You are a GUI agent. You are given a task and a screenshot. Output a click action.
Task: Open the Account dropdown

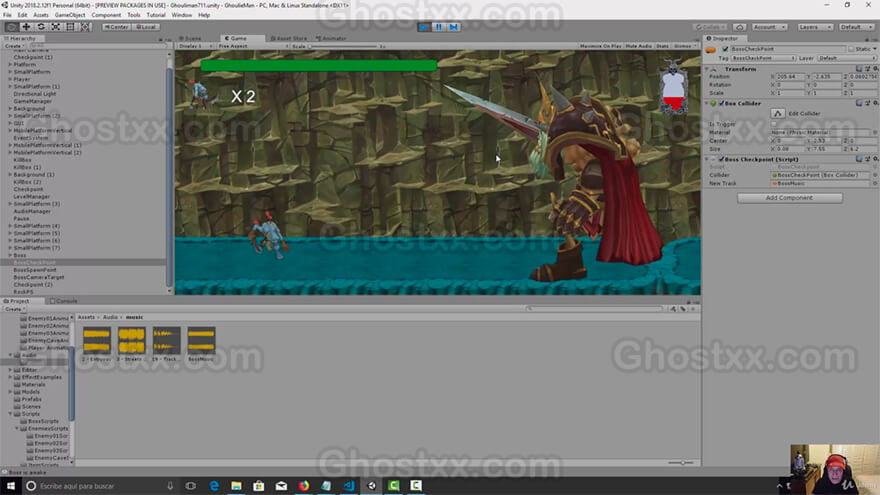pyautogui.click(x=769, y=27)
